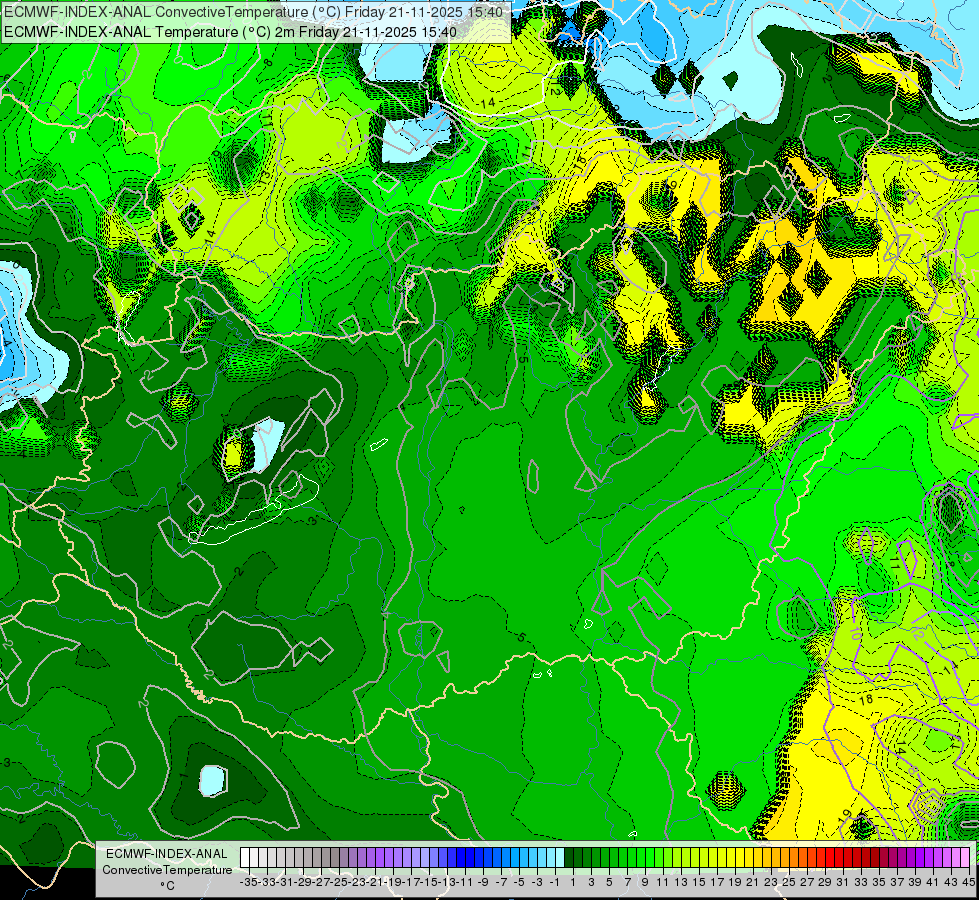This screenshot has width=979, height=900.
Task: Click the -9 value on the legend scale
Action: coord(482,882)
